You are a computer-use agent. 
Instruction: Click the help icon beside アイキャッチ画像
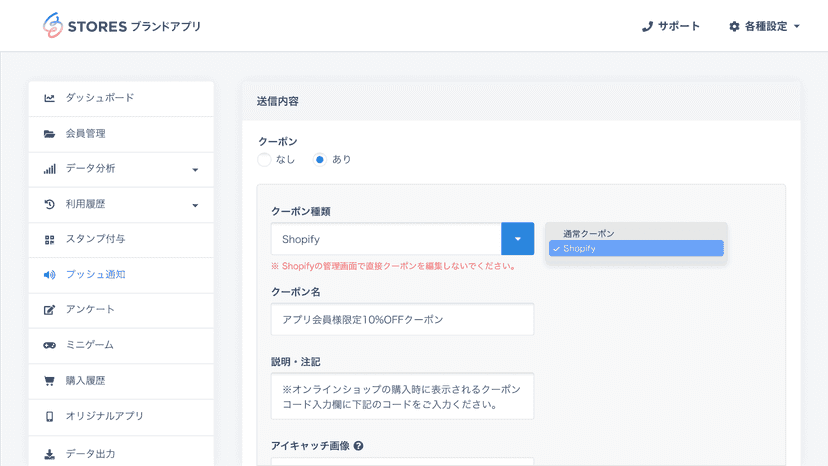(x=359, y=446)
